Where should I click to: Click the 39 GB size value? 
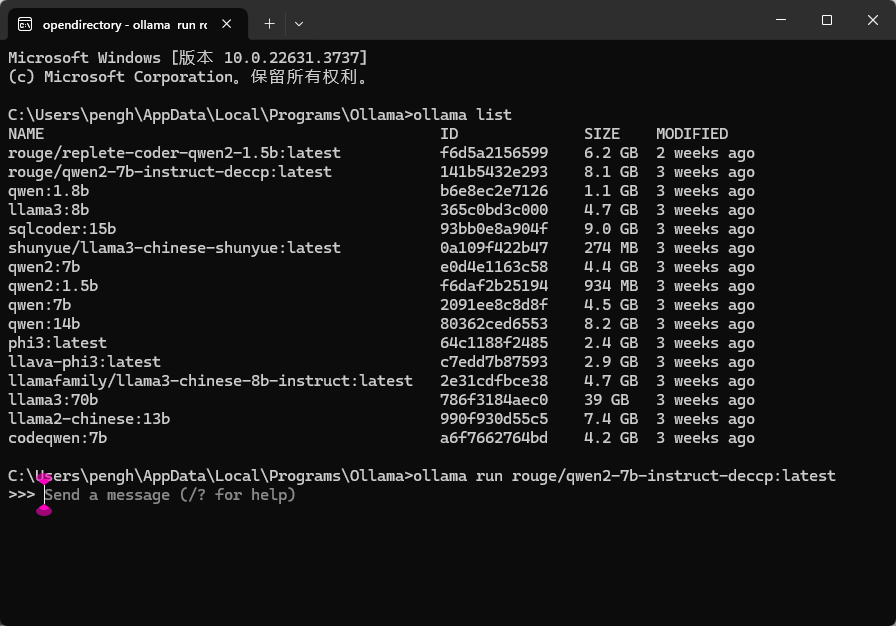pos(606,400)
